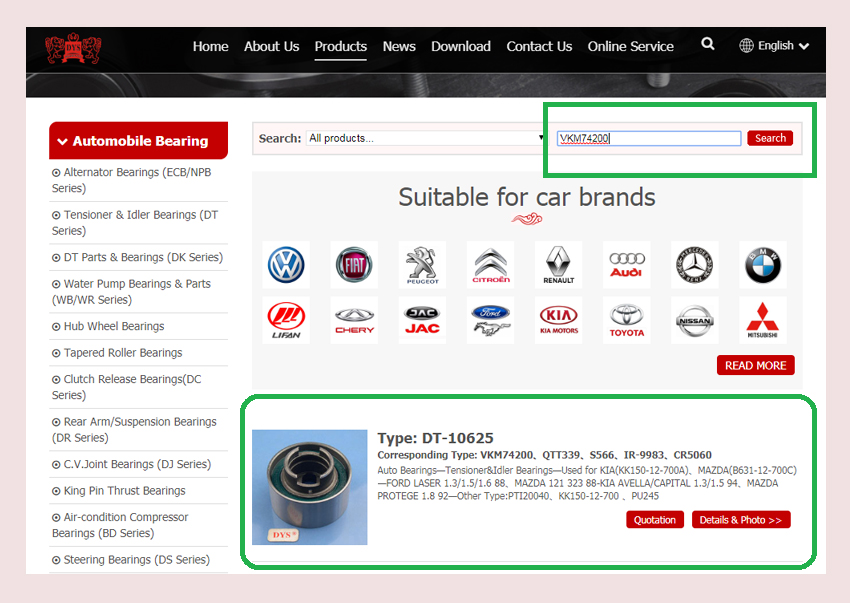Select the Mitsubishi brand logo
Image resolution: width=850 pixels, height=603 pixels.
762,320
